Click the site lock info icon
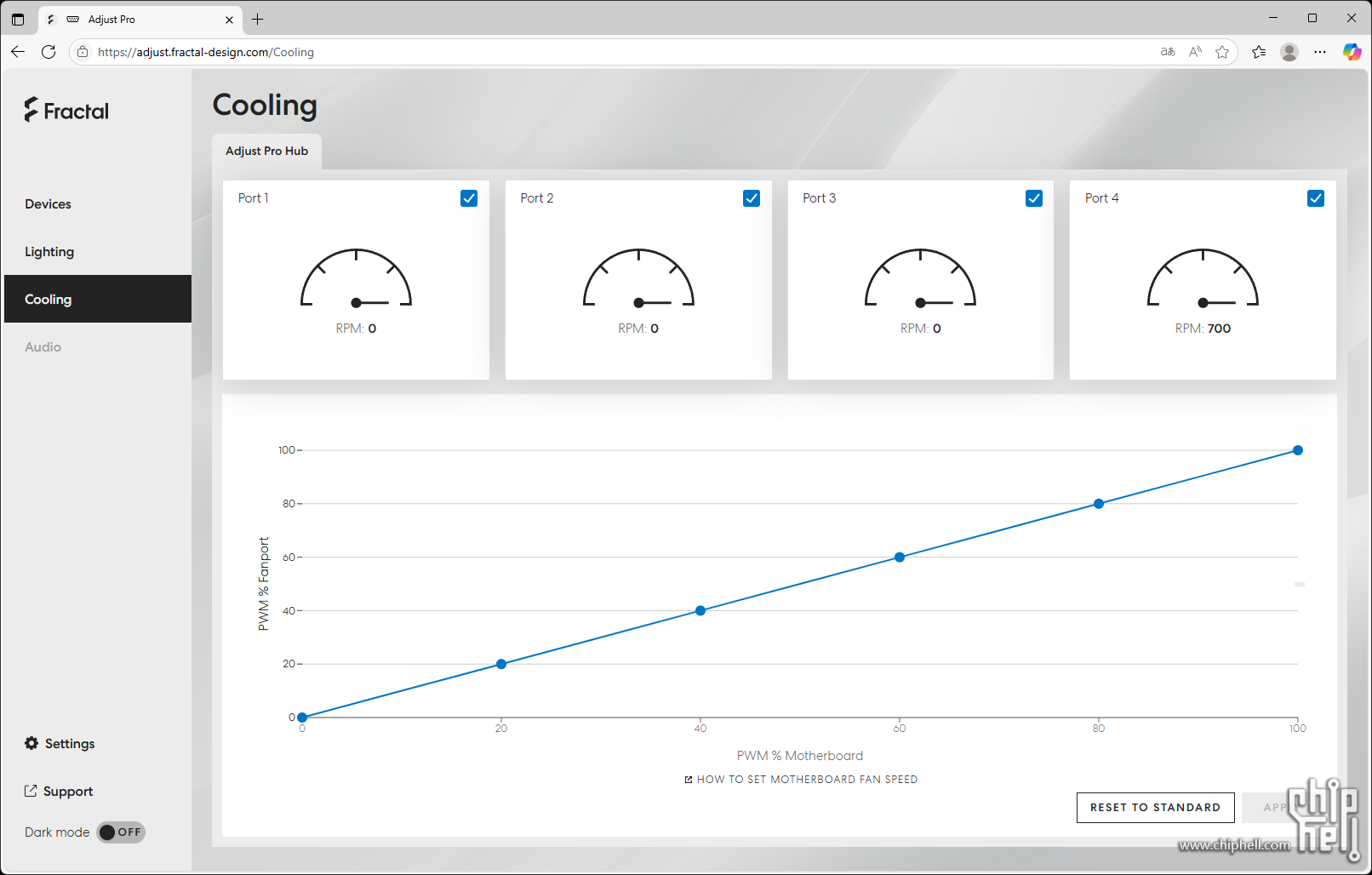Screen dimensions: 1372x875 coord(83,52)
